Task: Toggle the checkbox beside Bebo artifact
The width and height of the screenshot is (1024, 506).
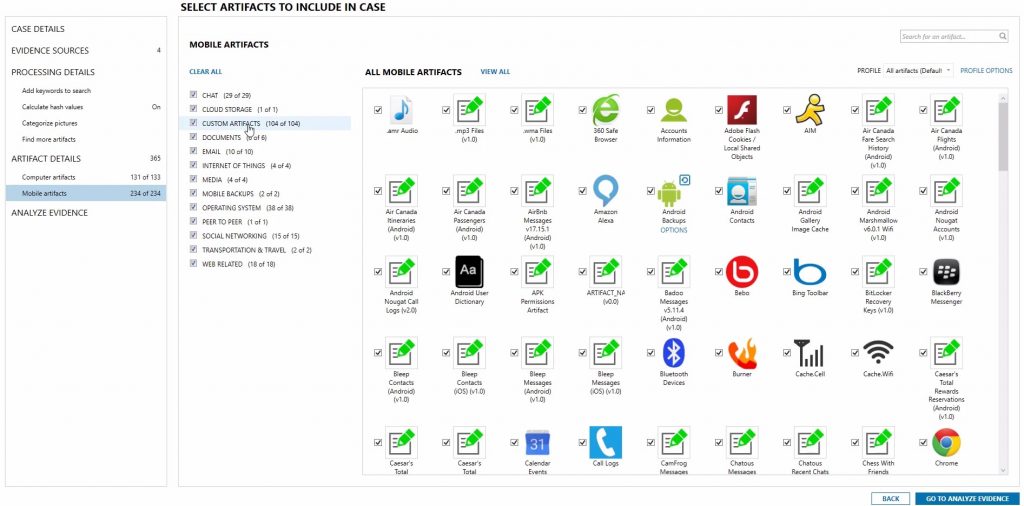Action: (719, 272)
